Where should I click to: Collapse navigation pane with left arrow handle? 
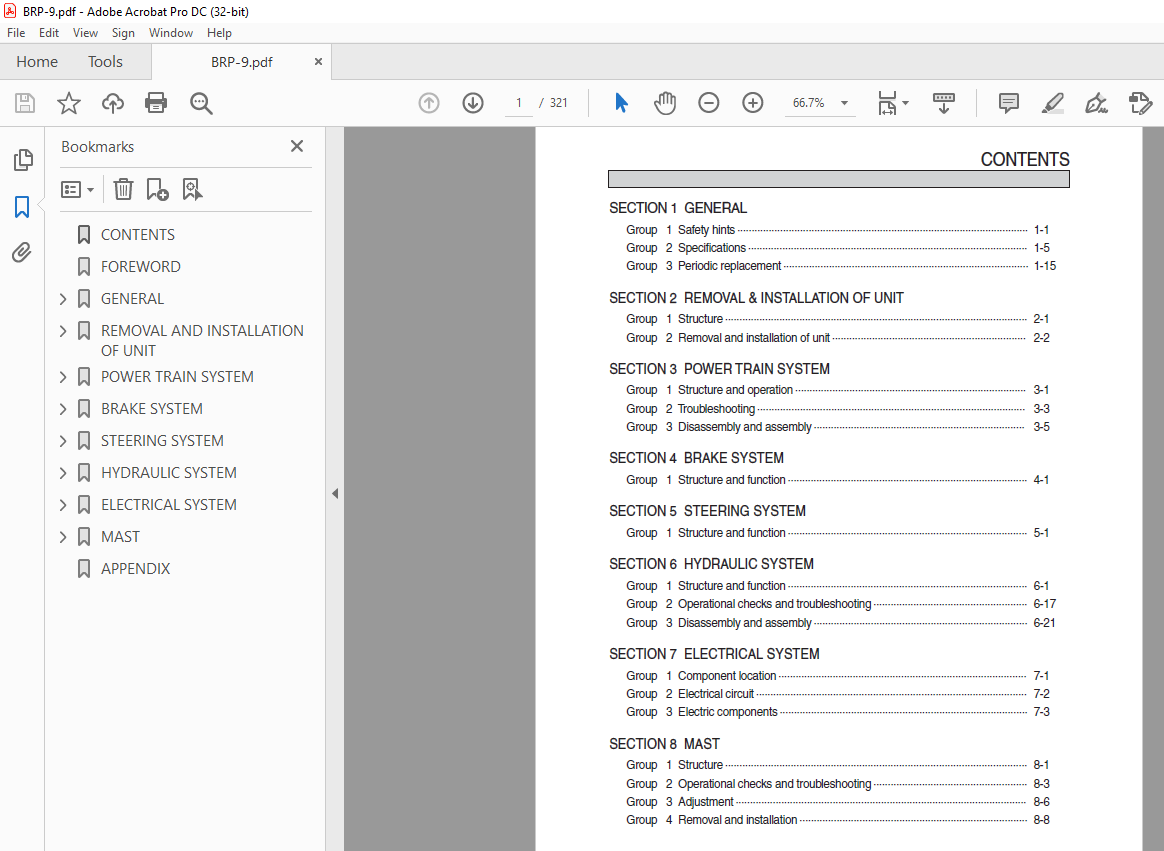(x=335, y=493)
